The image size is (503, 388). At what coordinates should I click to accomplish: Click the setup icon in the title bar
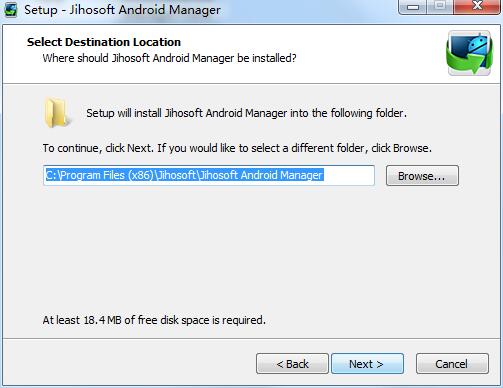point(11,10)
